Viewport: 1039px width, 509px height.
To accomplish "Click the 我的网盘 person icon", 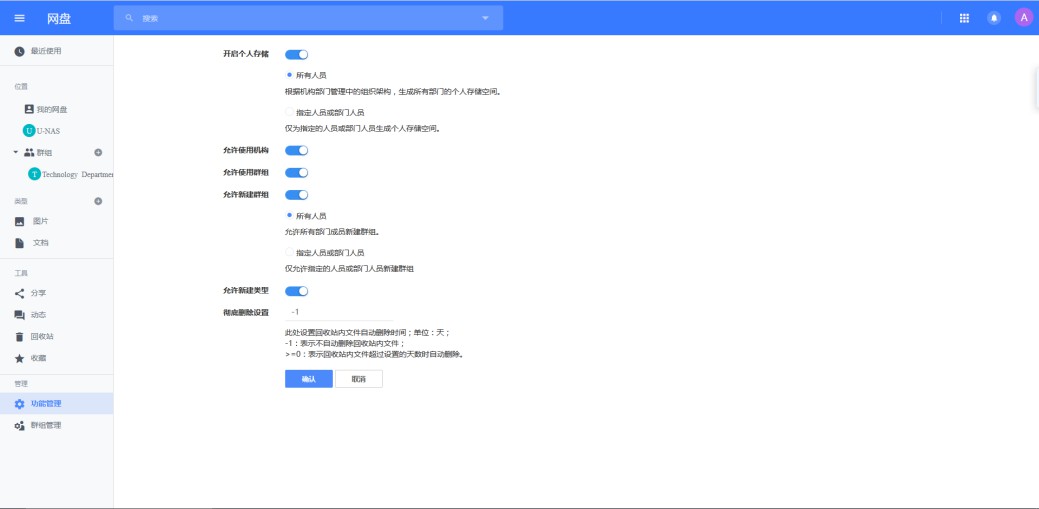I will point(28,109).
